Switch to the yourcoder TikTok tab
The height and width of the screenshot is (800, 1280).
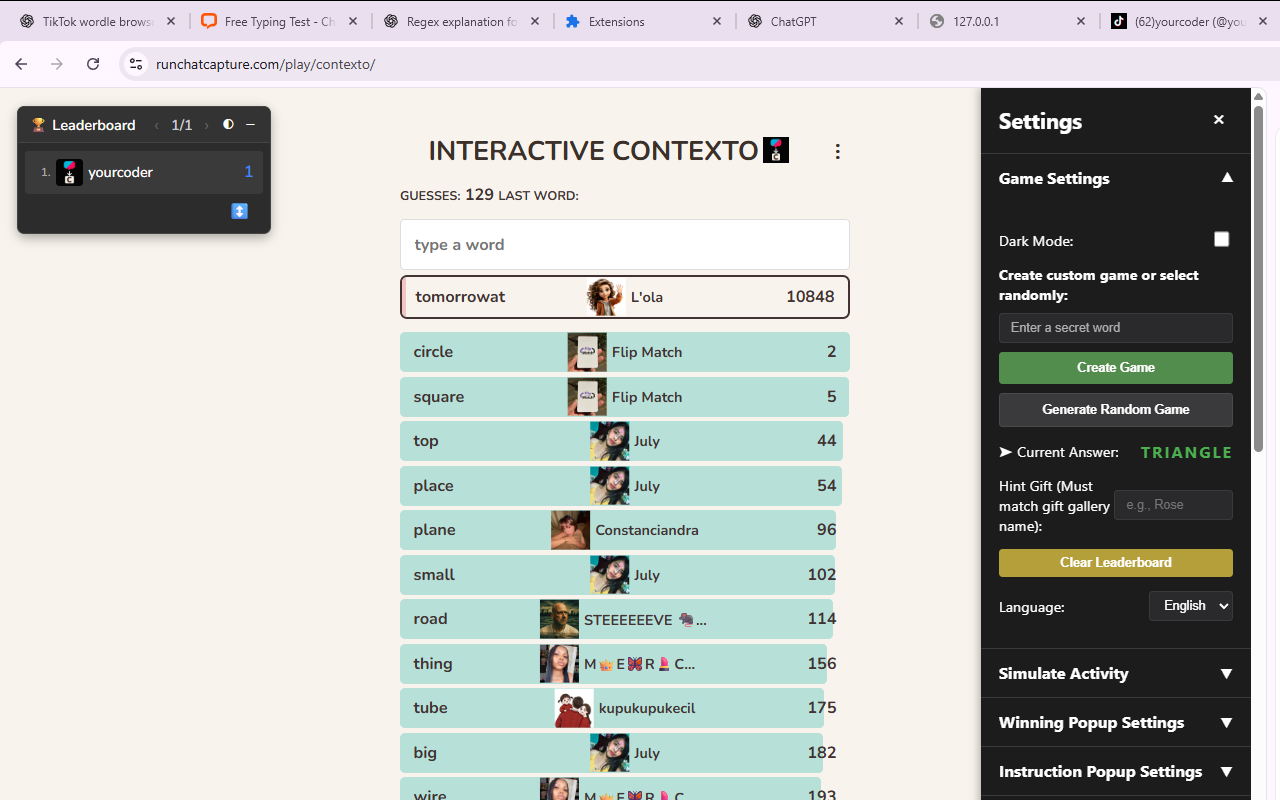point(1189,21)
